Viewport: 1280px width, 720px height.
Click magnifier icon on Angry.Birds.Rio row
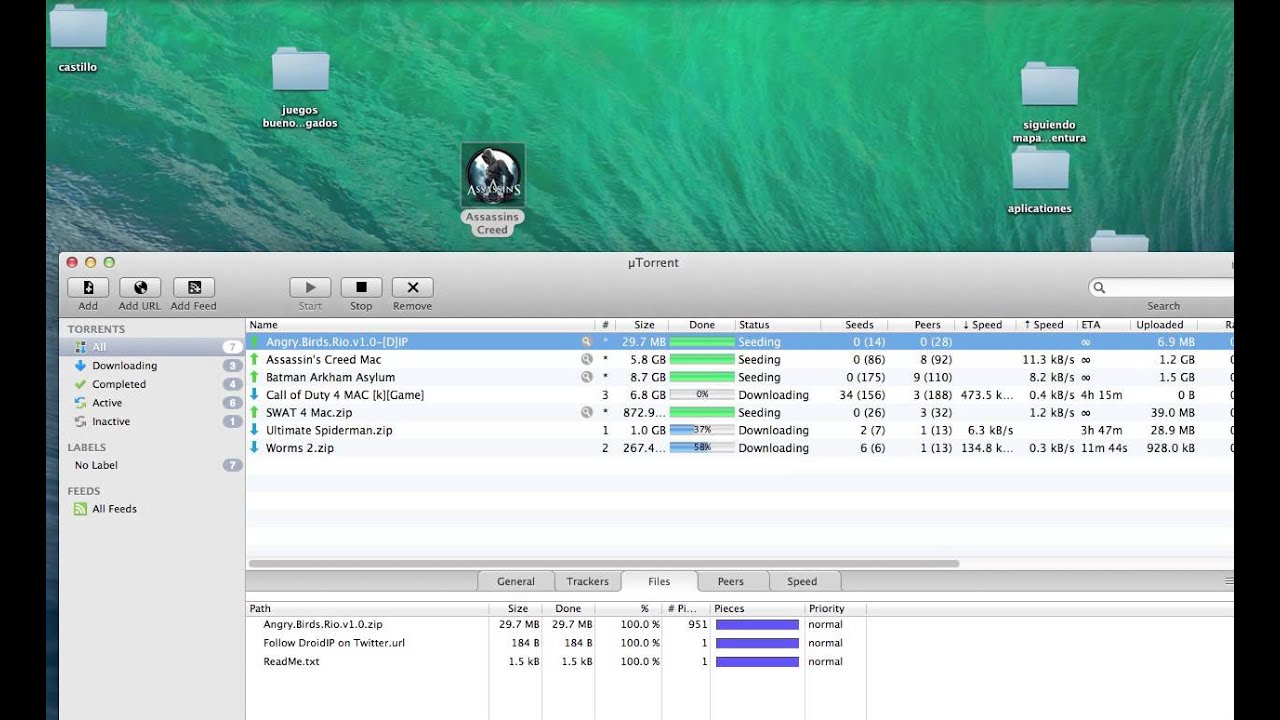587,342
